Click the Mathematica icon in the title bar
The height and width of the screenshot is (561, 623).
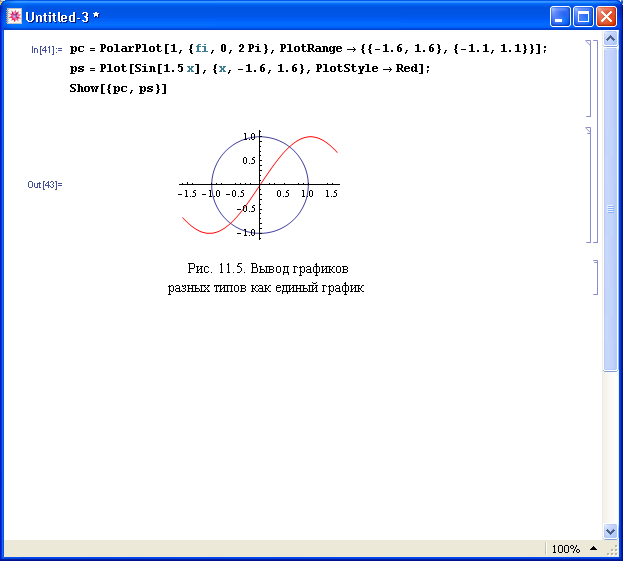click(x=14, y=16)
